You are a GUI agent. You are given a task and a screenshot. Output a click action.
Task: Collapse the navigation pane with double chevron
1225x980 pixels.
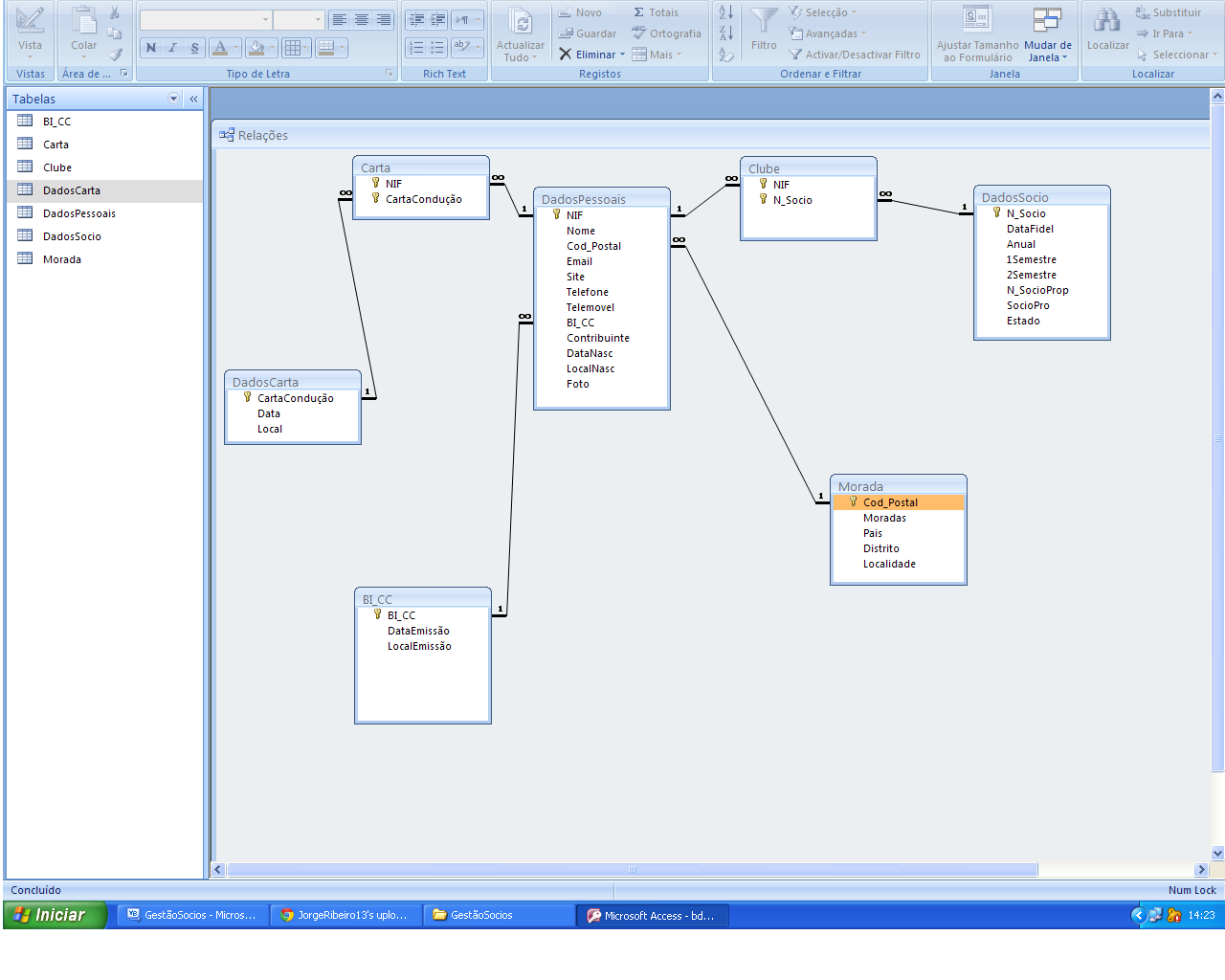(193, 99)
